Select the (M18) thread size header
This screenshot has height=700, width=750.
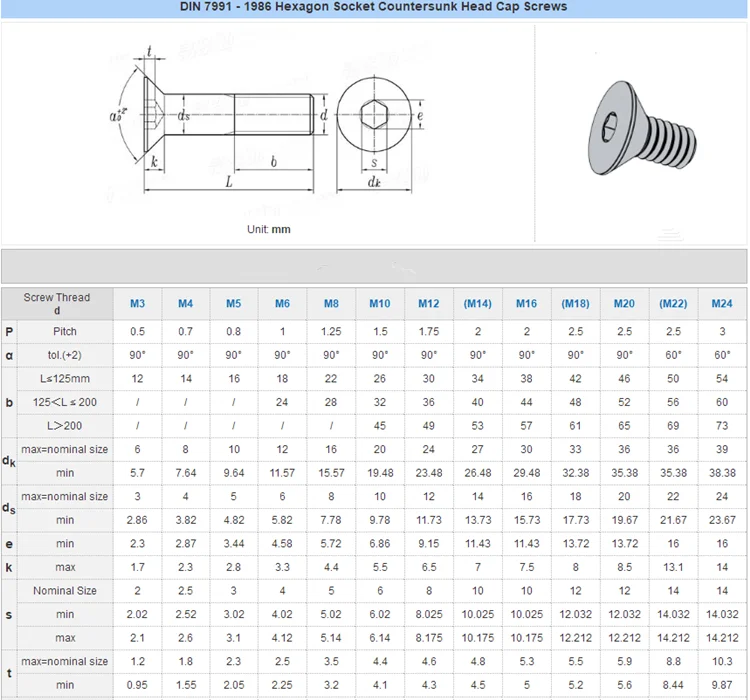point(575,304)
